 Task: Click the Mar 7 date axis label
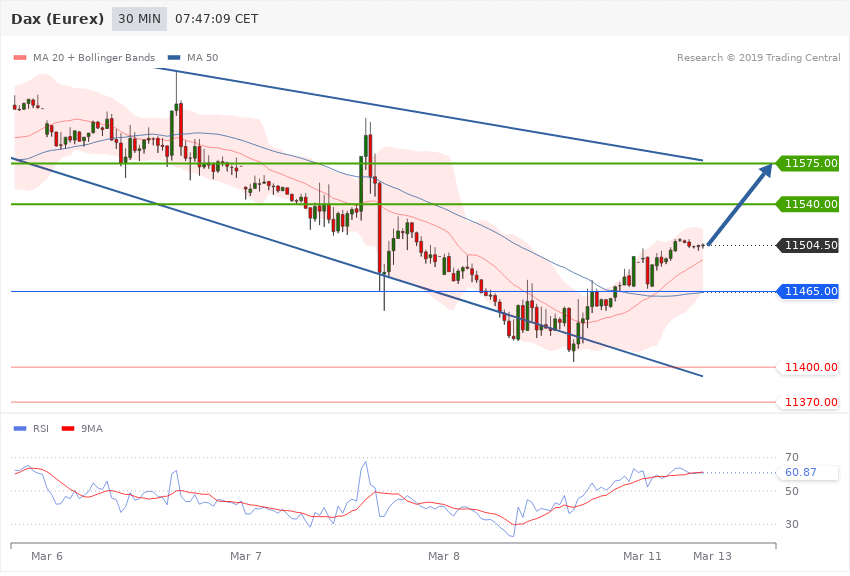[x=246, y=556]
